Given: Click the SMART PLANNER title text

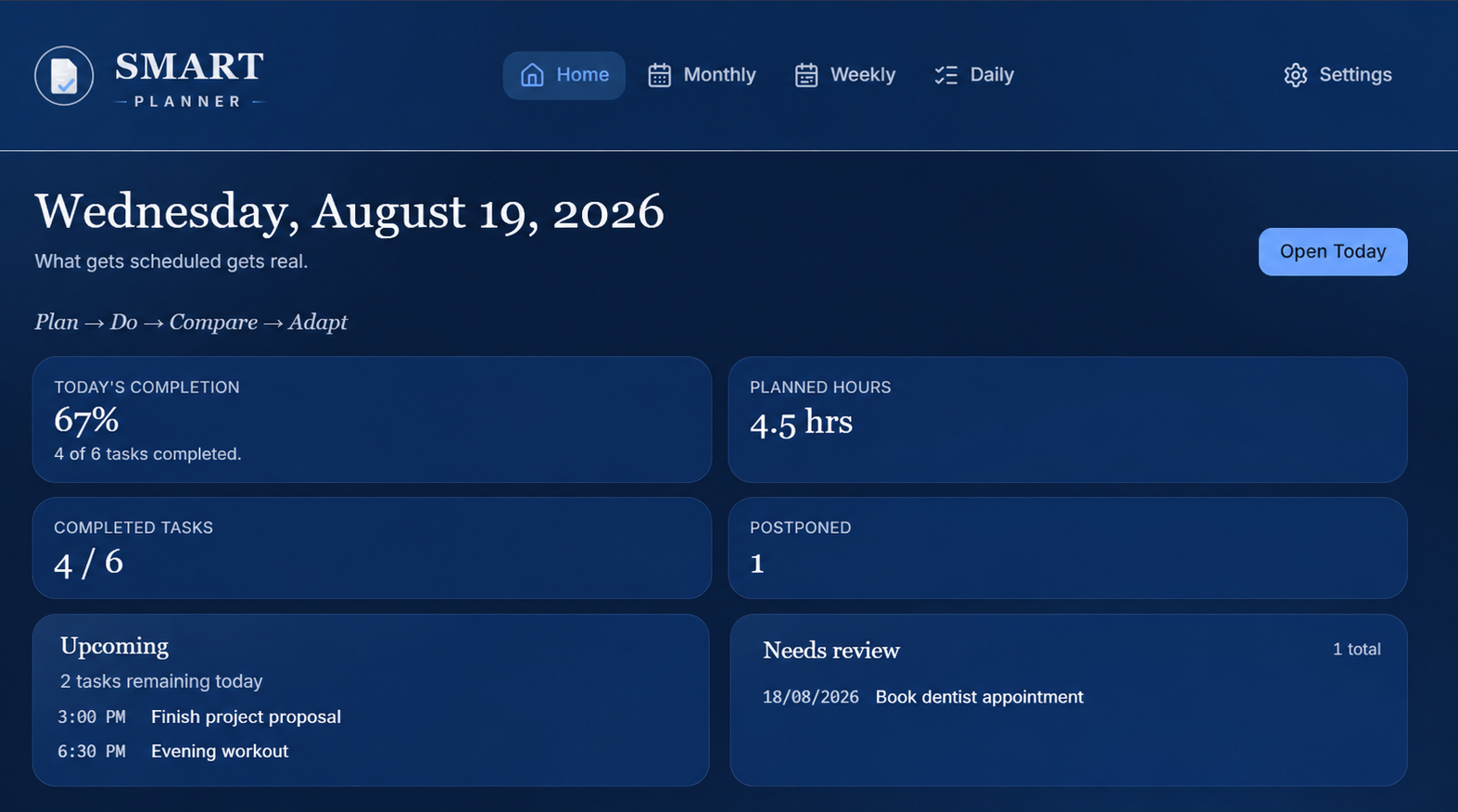Looking at the screenshot, I should pyautogui.click(x=189, y=78).
